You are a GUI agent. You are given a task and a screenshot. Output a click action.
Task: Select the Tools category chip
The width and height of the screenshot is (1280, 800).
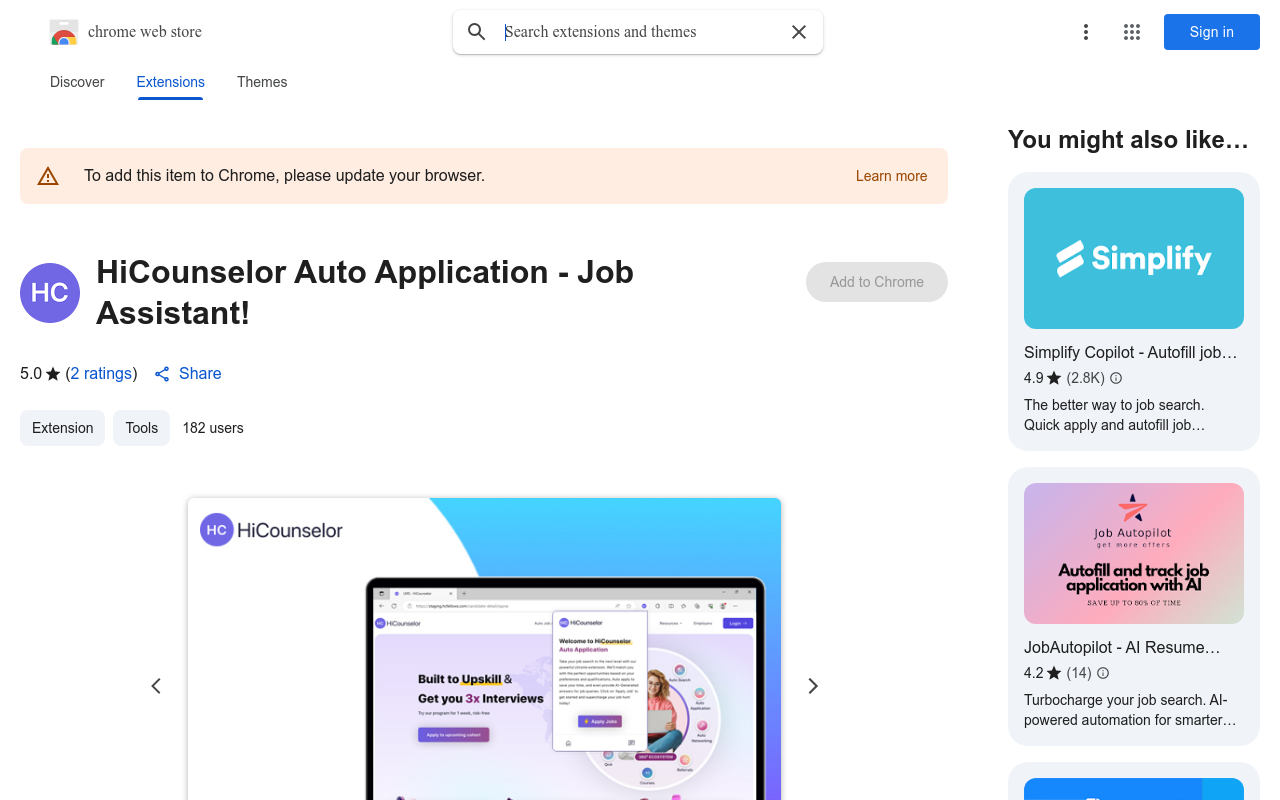[142, 428]
